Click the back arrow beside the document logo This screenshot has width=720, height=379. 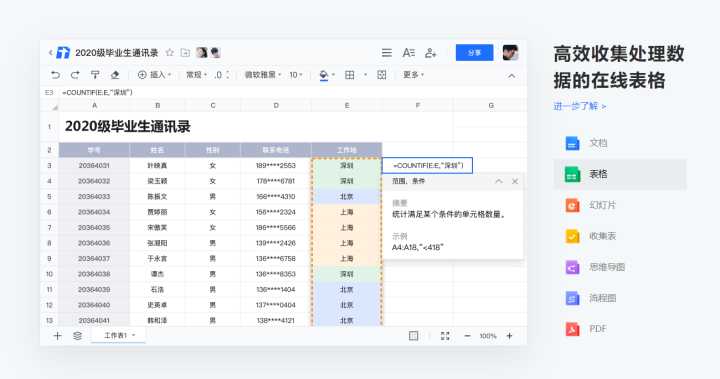51,53
